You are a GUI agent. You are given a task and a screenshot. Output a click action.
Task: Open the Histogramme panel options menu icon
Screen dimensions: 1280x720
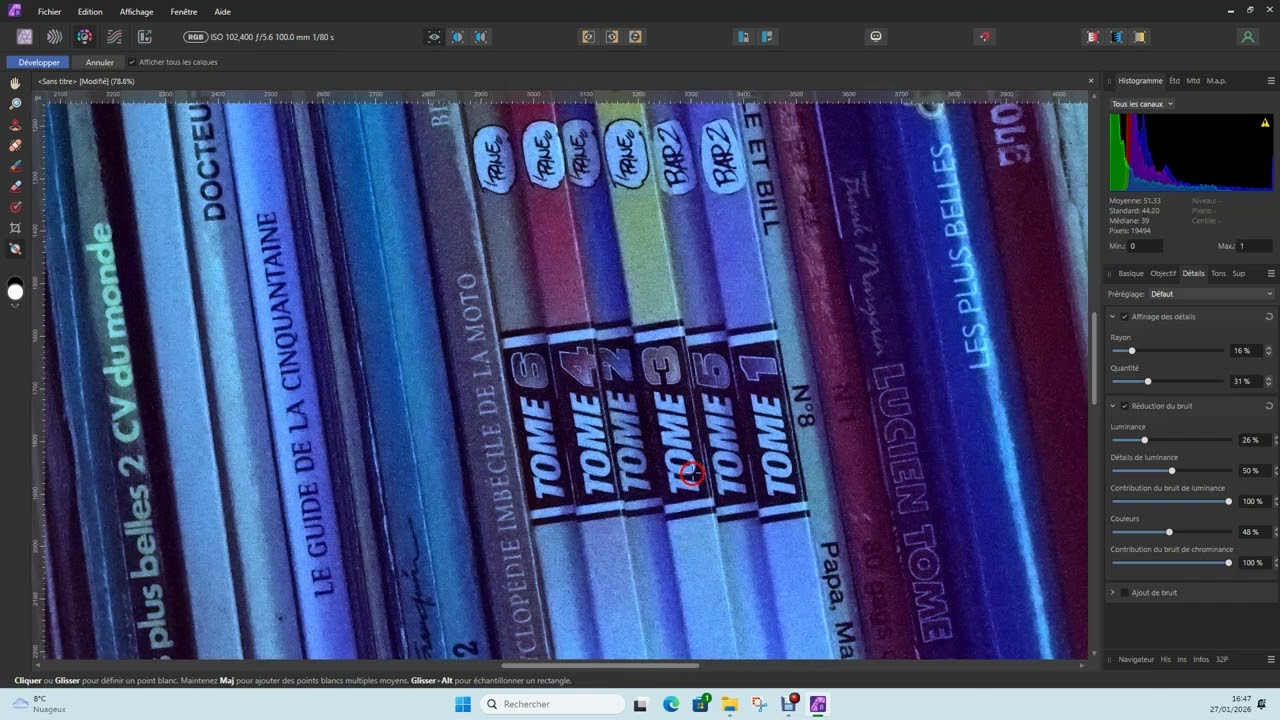tap(1271, 80)
